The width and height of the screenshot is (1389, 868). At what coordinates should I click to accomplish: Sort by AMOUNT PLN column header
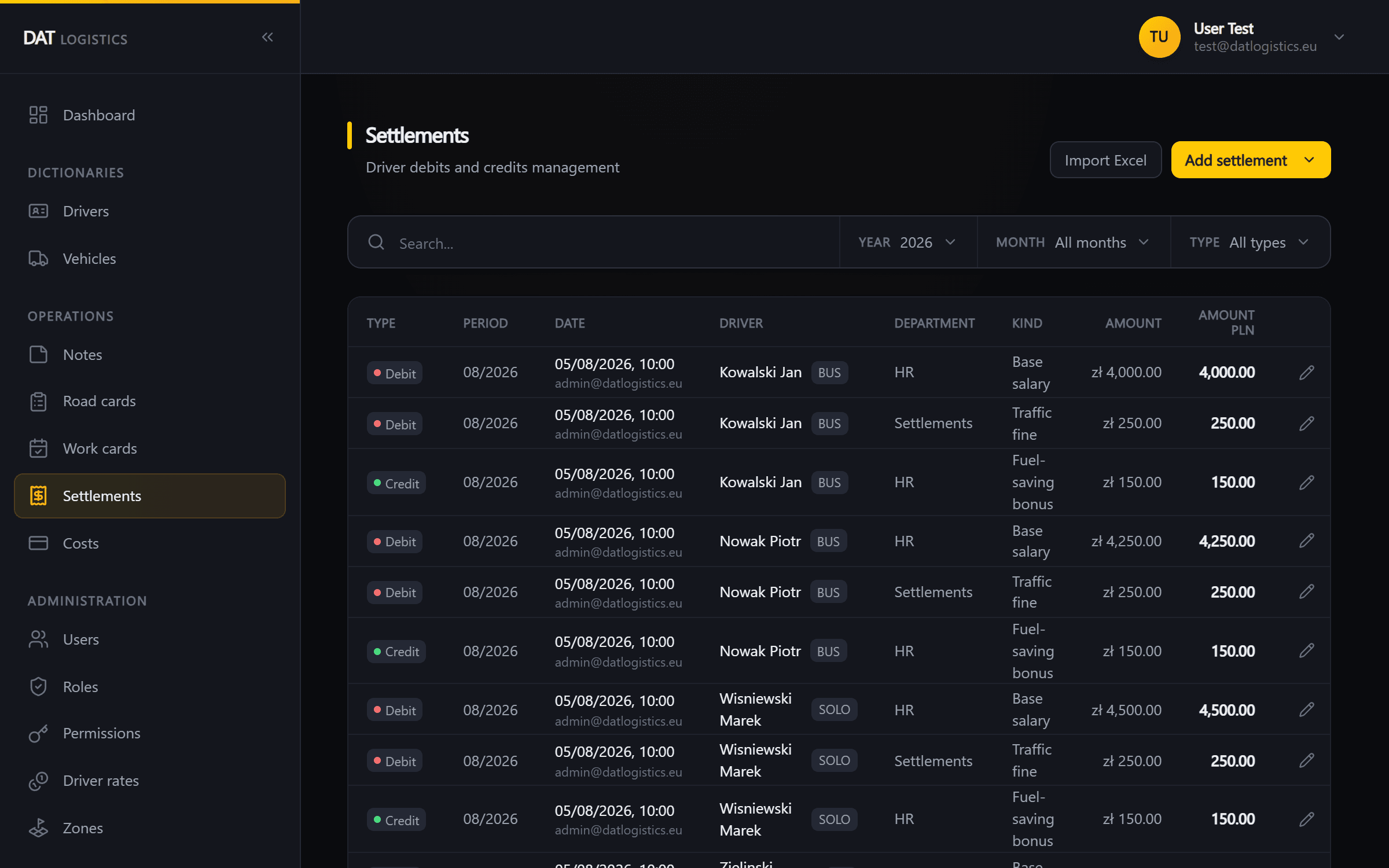coord(1226,322)
